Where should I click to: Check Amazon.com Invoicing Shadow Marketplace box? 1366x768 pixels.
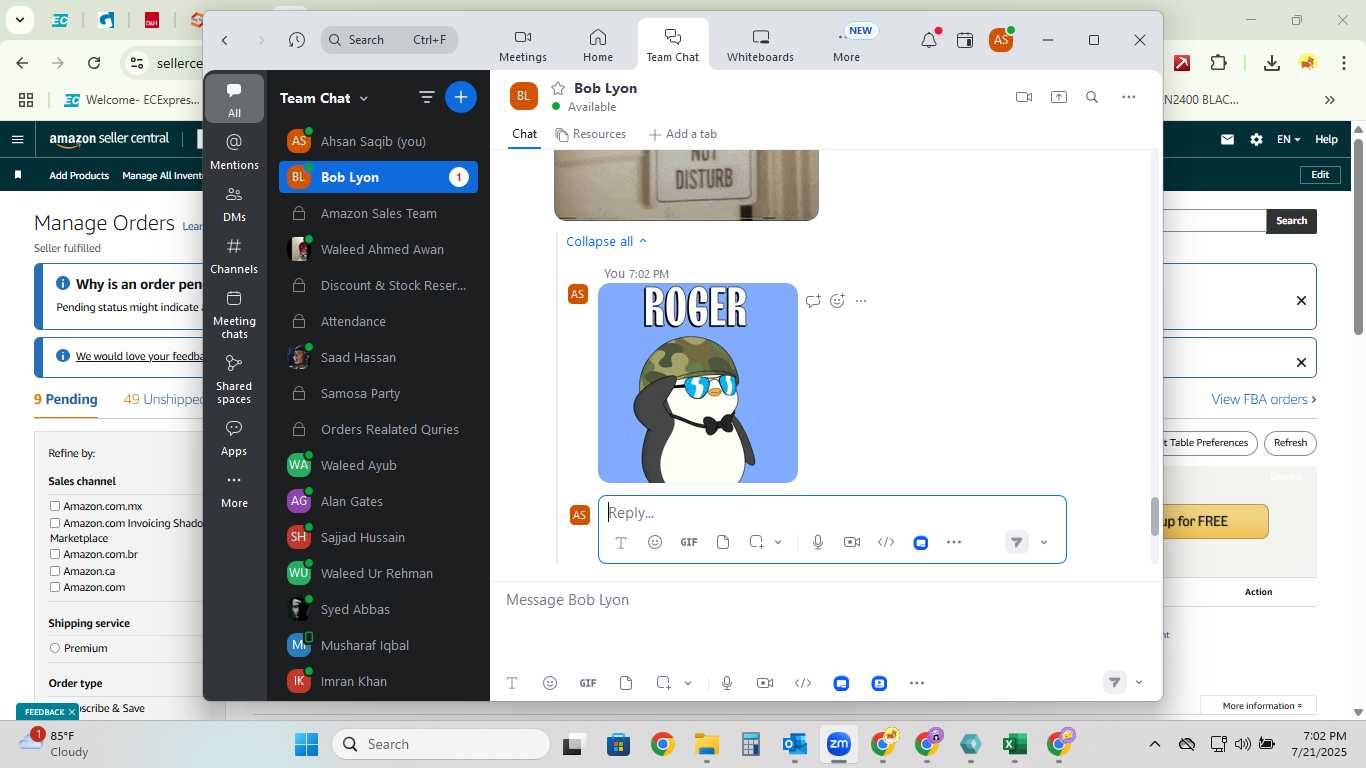click(55, 523)
